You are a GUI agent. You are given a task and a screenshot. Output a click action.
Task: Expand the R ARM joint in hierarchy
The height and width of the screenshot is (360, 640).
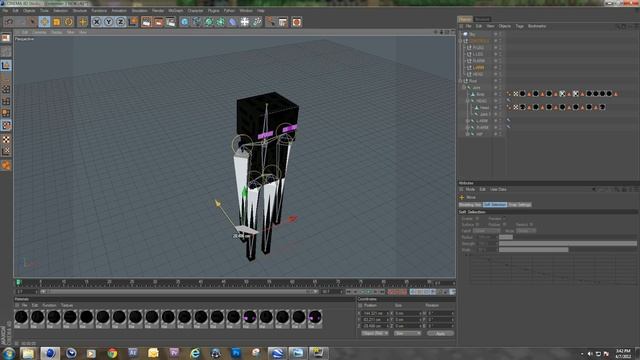point(468,127)
